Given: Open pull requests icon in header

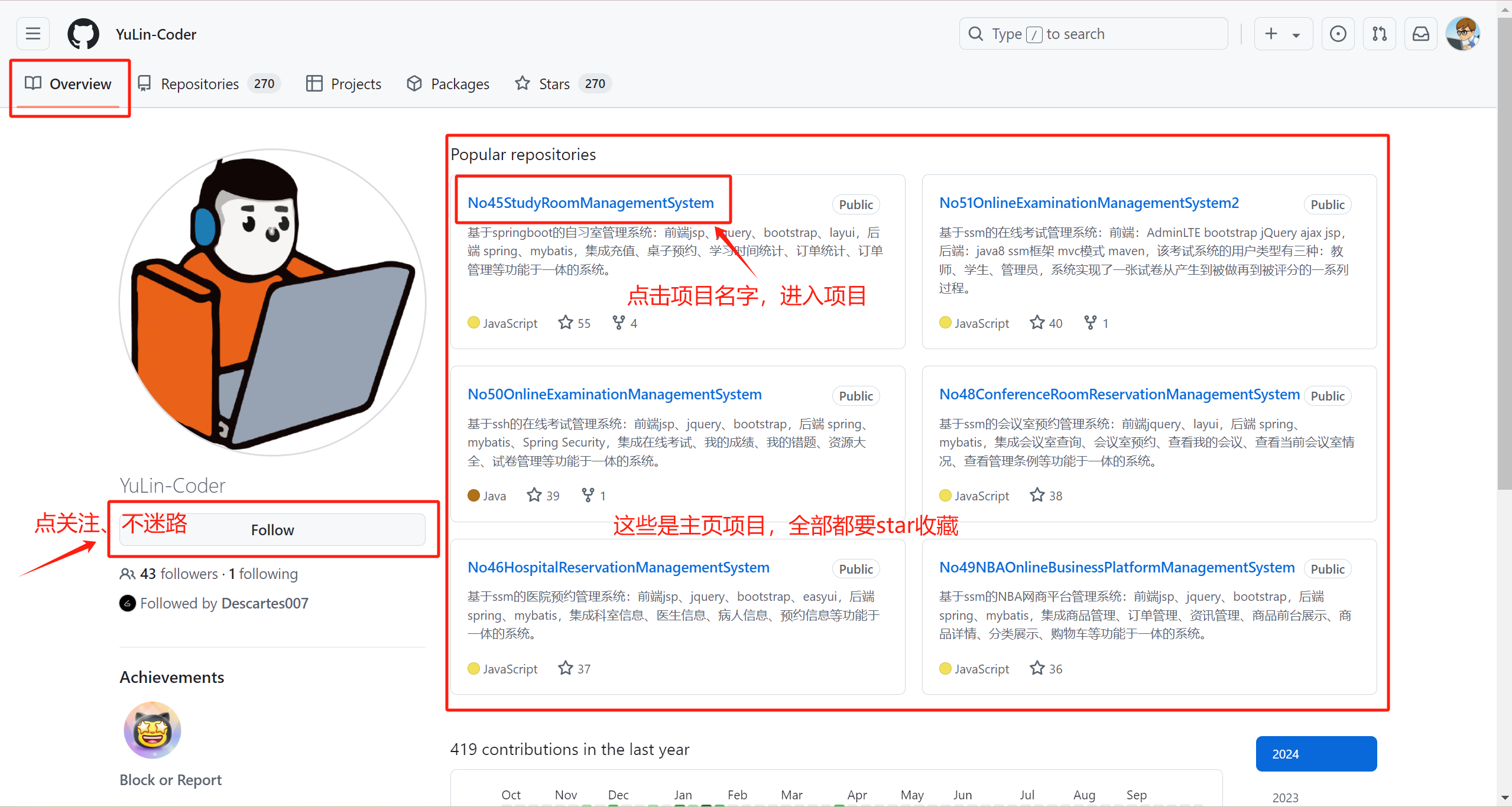Looking at the screenshot, I should [1379, 34].
